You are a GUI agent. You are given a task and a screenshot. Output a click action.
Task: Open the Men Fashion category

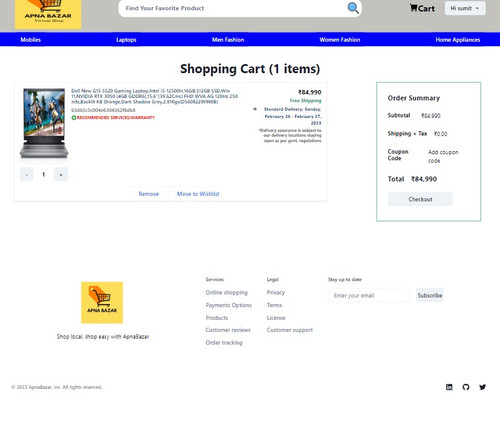coord(228,40)
